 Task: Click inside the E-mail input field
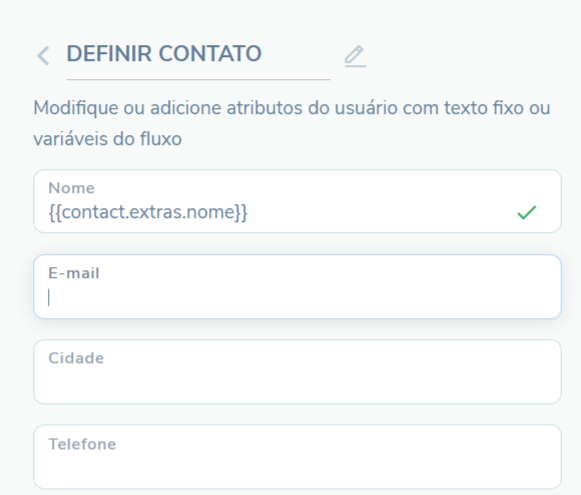[298, 286]
